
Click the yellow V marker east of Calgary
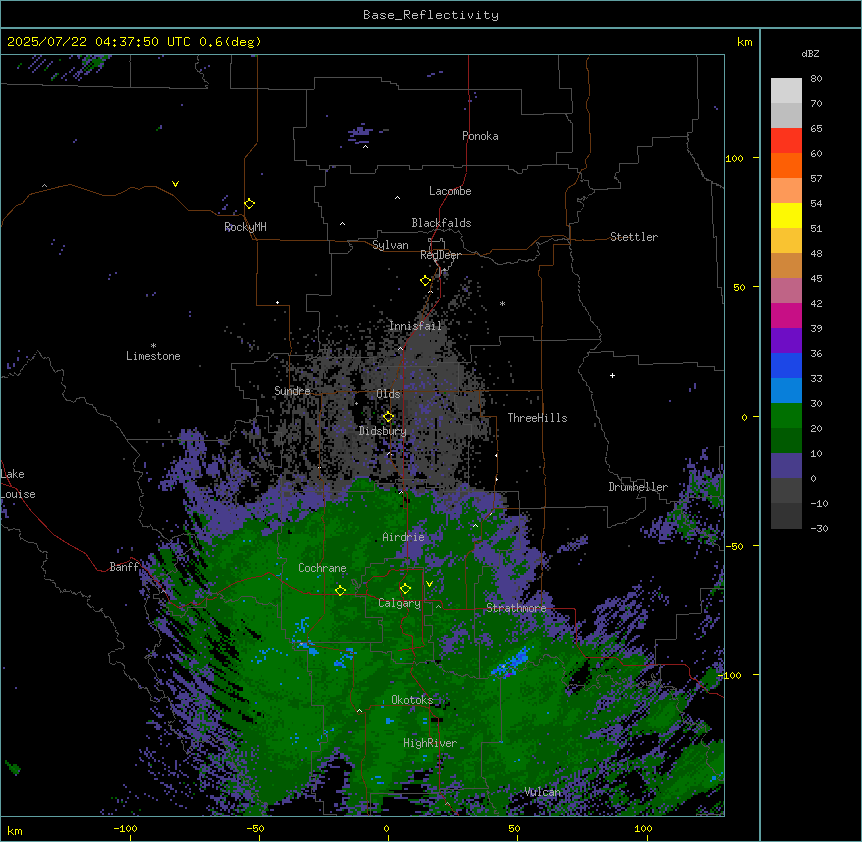(x=429, y=584)
